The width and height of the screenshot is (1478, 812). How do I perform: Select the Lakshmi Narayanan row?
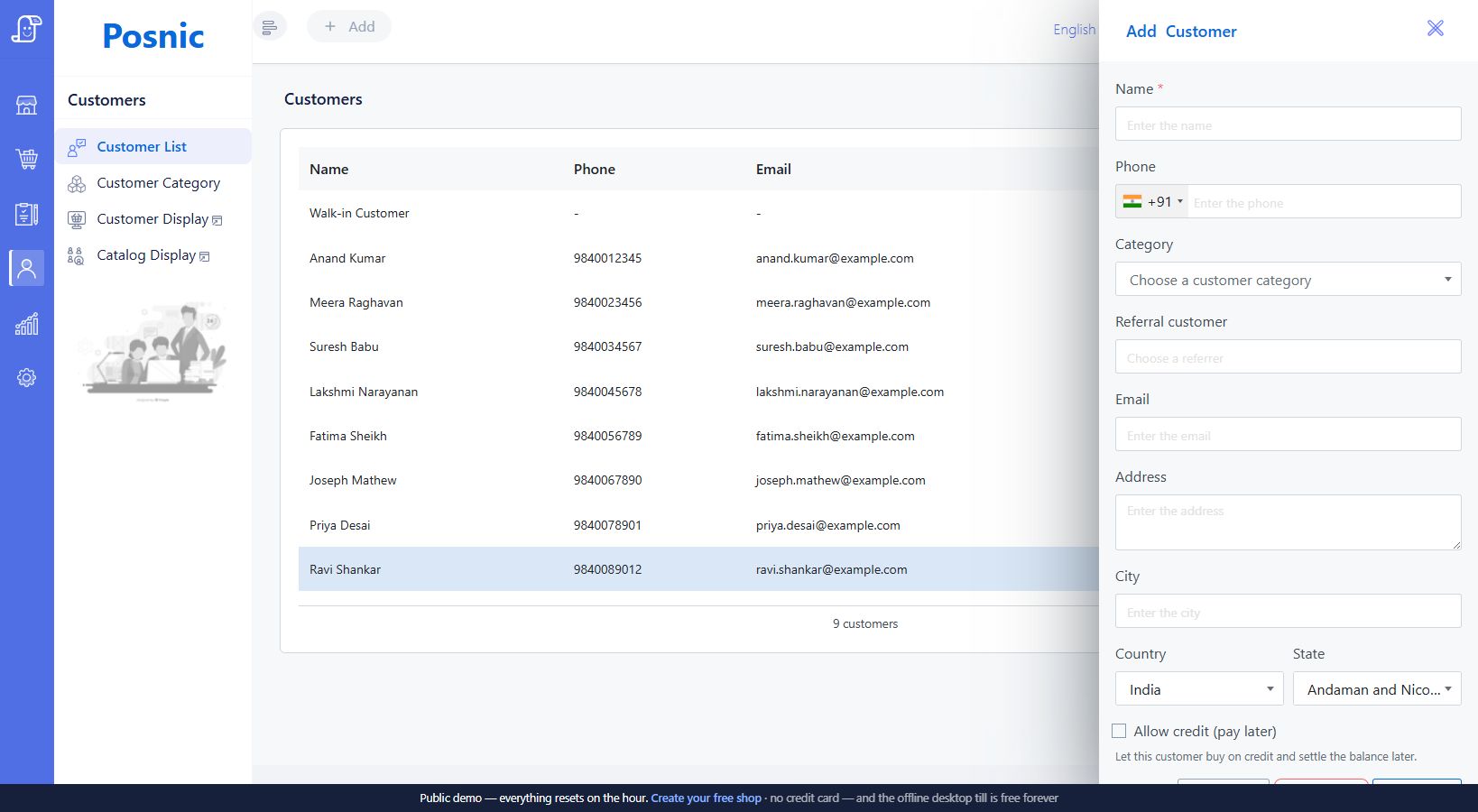pos(698,392)
